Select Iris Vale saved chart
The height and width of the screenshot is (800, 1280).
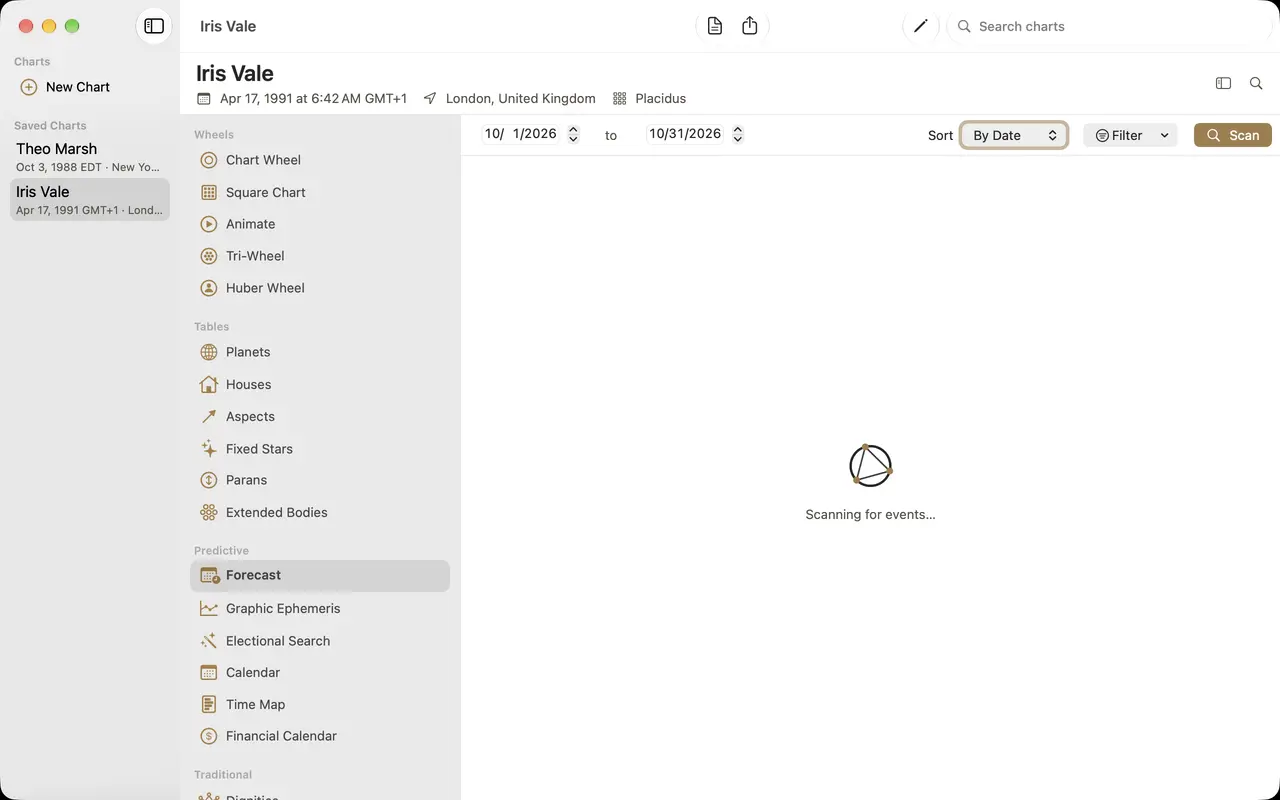(x=90, y=199)
